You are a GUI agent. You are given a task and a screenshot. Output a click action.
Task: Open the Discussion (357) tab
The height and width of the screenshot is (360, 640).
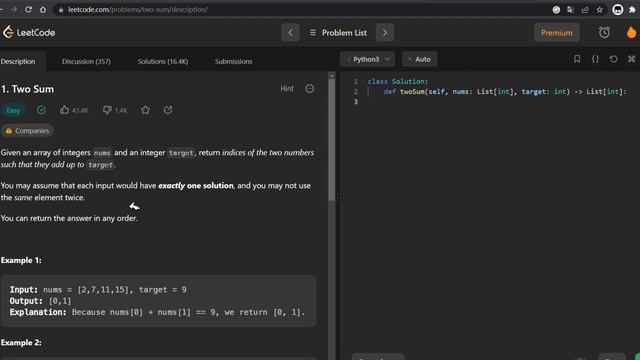coord(86,61)
